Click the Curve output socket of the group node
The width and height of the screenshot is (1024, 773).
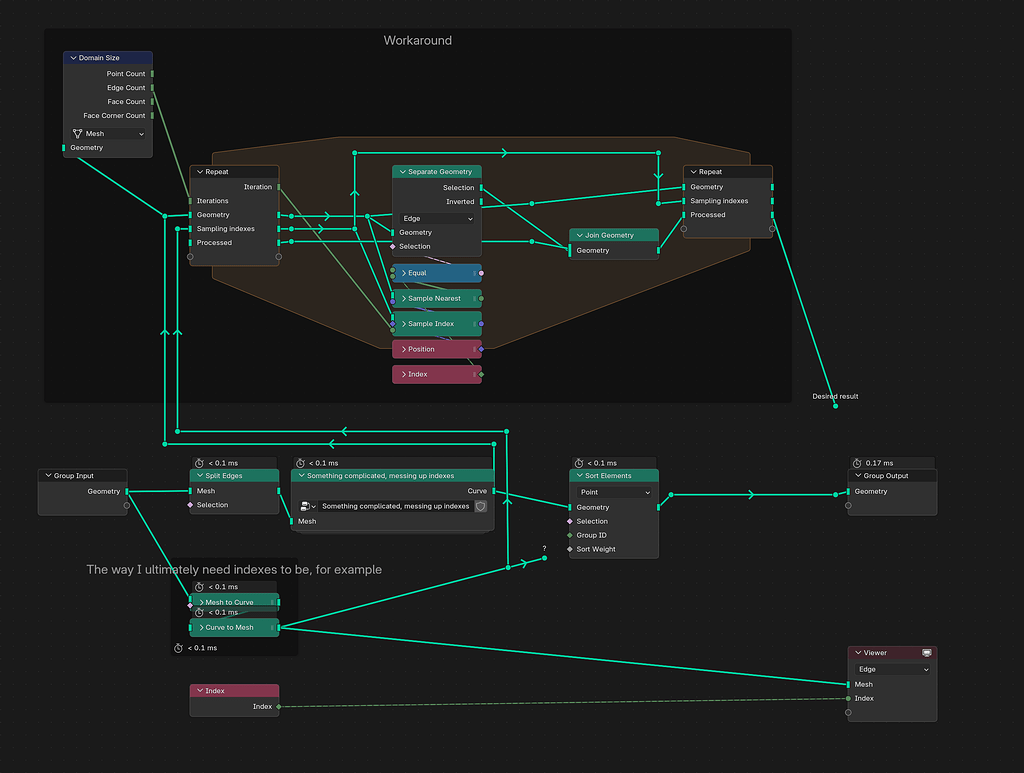point(494,491)
